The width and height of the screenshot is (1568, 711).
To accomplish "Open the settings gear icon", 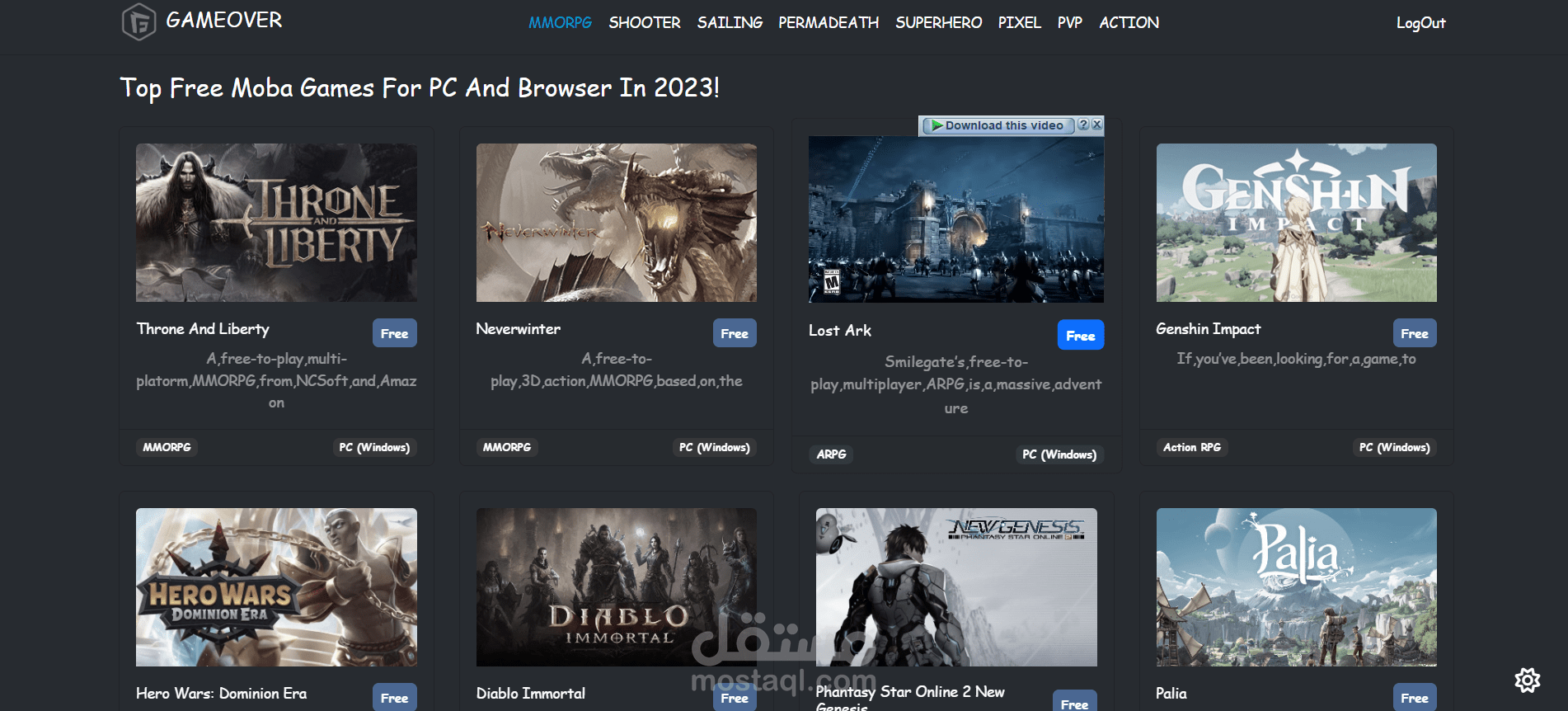I will click(x=1528, y=680).
